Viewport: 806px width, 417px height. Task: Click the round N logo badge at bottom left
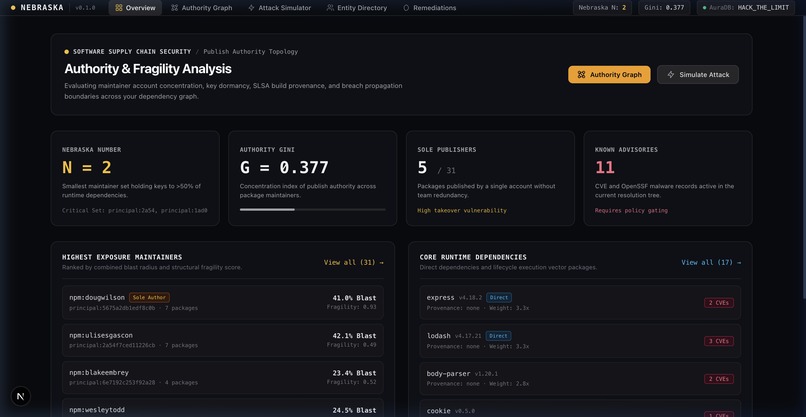(21, 396)
